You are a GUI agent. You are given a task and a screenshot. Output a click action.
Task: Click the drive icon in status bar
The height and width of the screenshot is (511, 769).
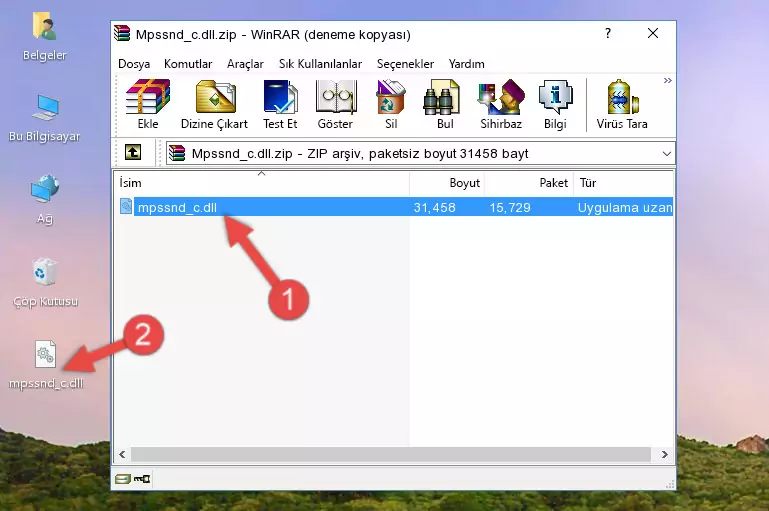tap(123, 479)
